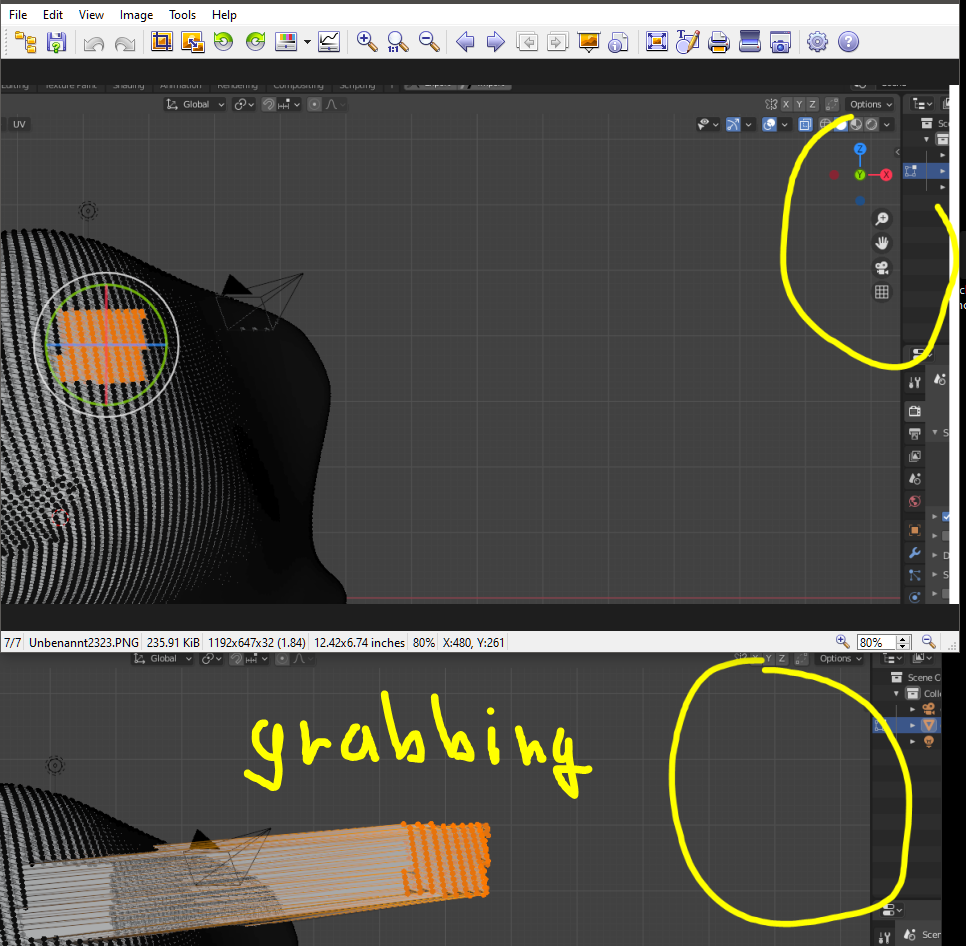Screen dimensions: 966x946
Task: Toggle the X-ray button in Blender header
Action: tap(805, 124)
